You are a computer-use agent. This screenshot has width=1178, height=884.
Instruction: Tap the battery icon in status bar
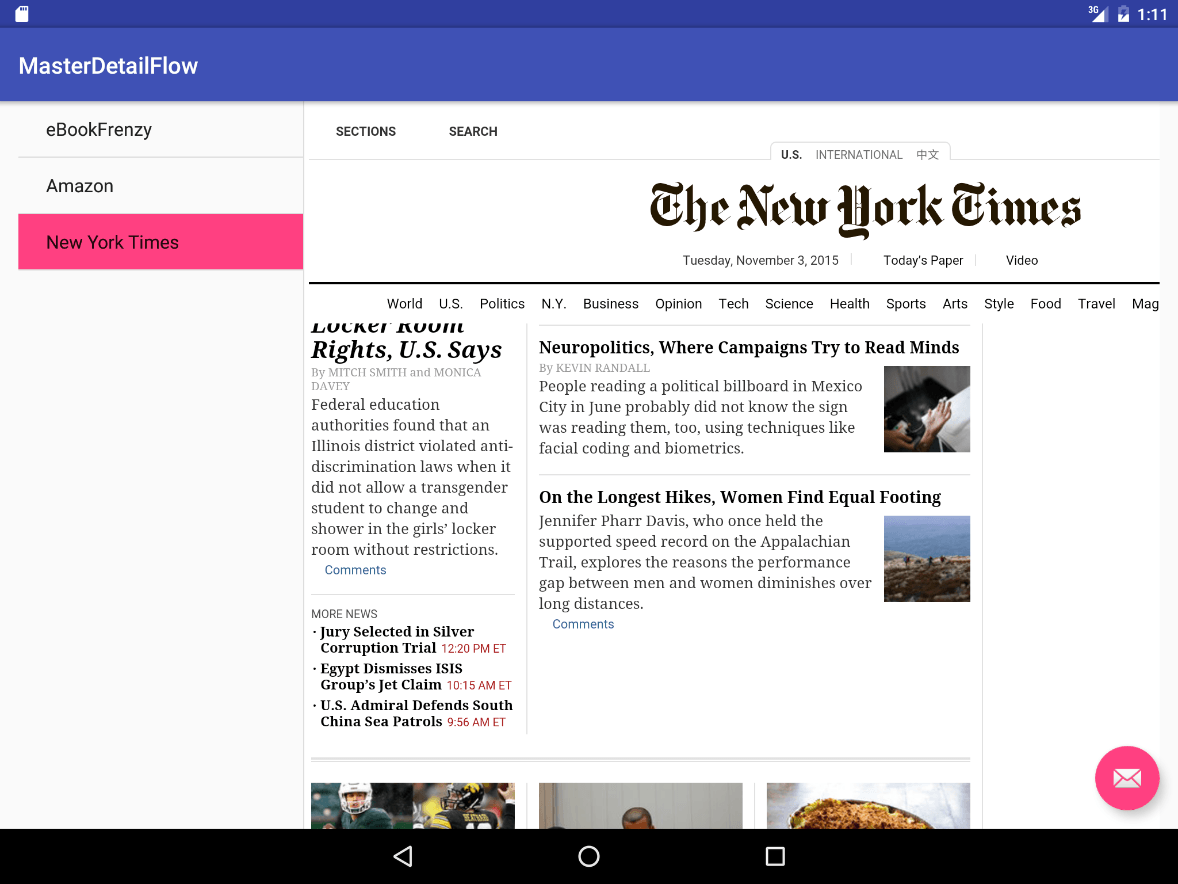tap(1123, 14)
